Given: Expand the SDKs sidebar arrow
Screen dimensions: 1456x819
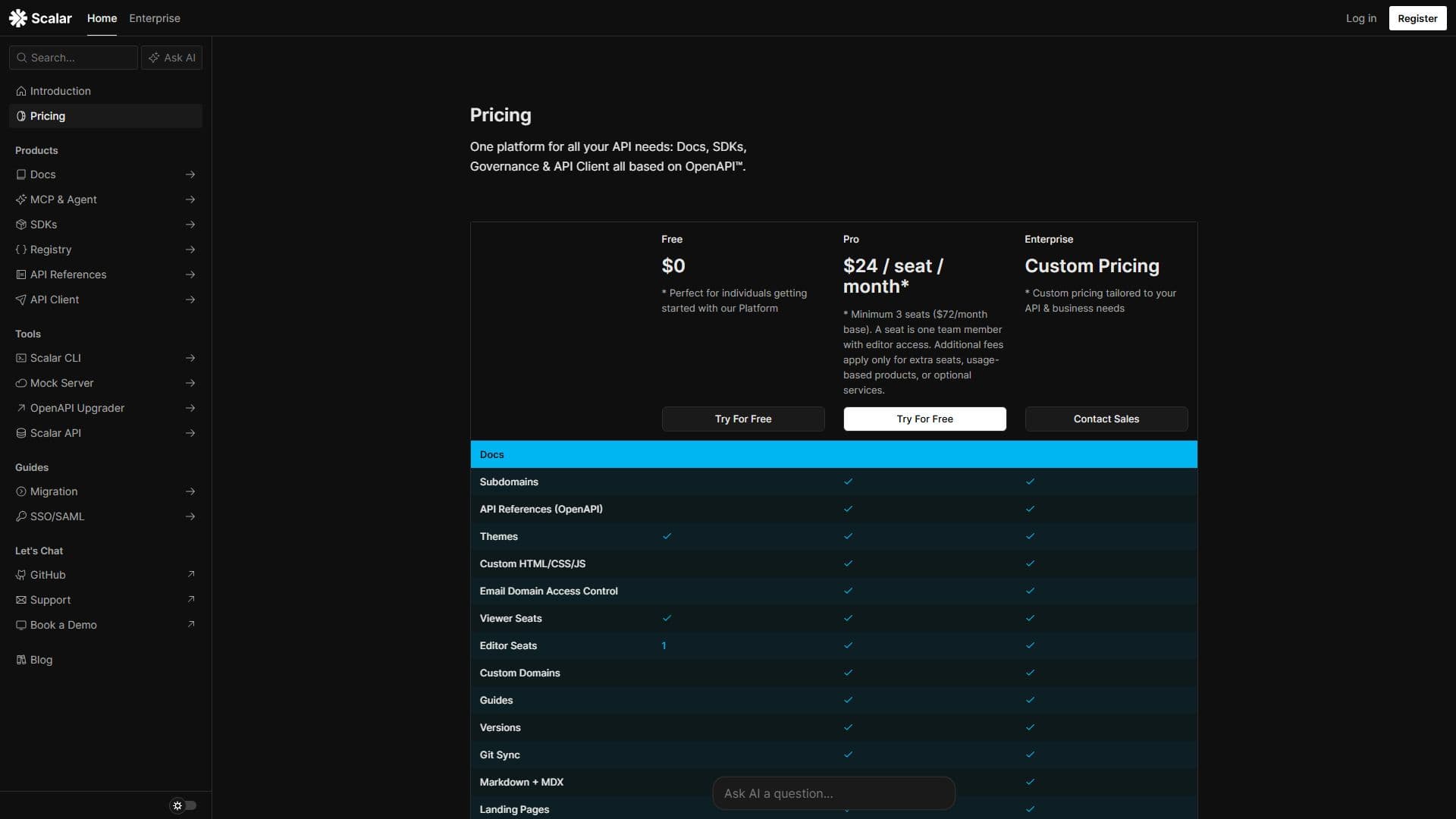Looking at the screenshot, I should coord(190,224).
